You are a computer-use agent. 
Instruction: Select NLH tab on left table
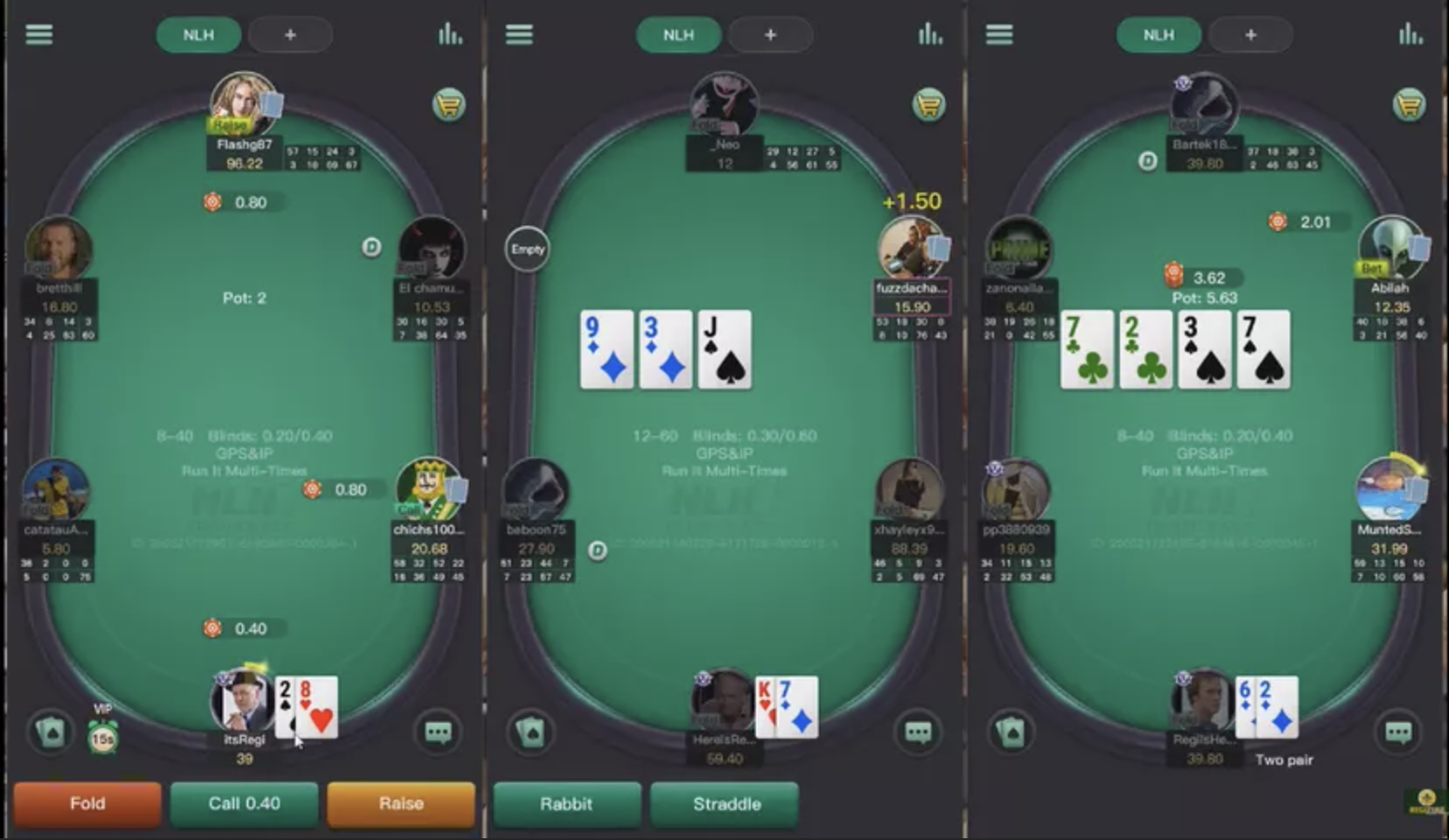coord(199,35)
